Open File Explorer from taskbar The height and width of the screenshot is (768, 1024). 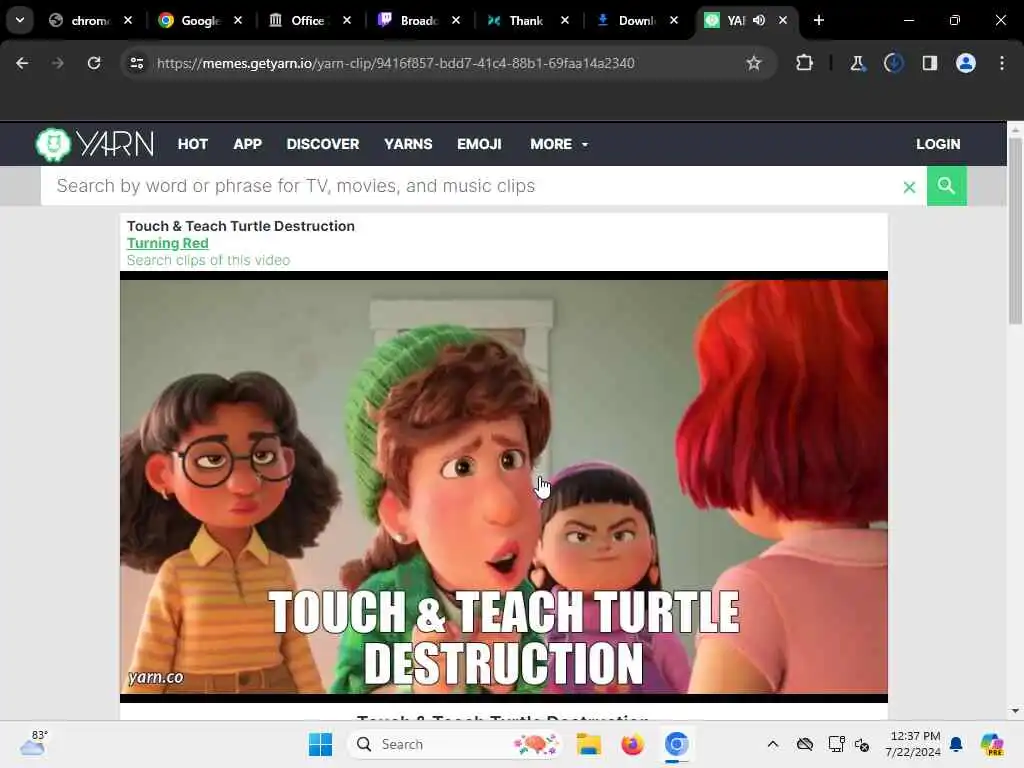588,744
